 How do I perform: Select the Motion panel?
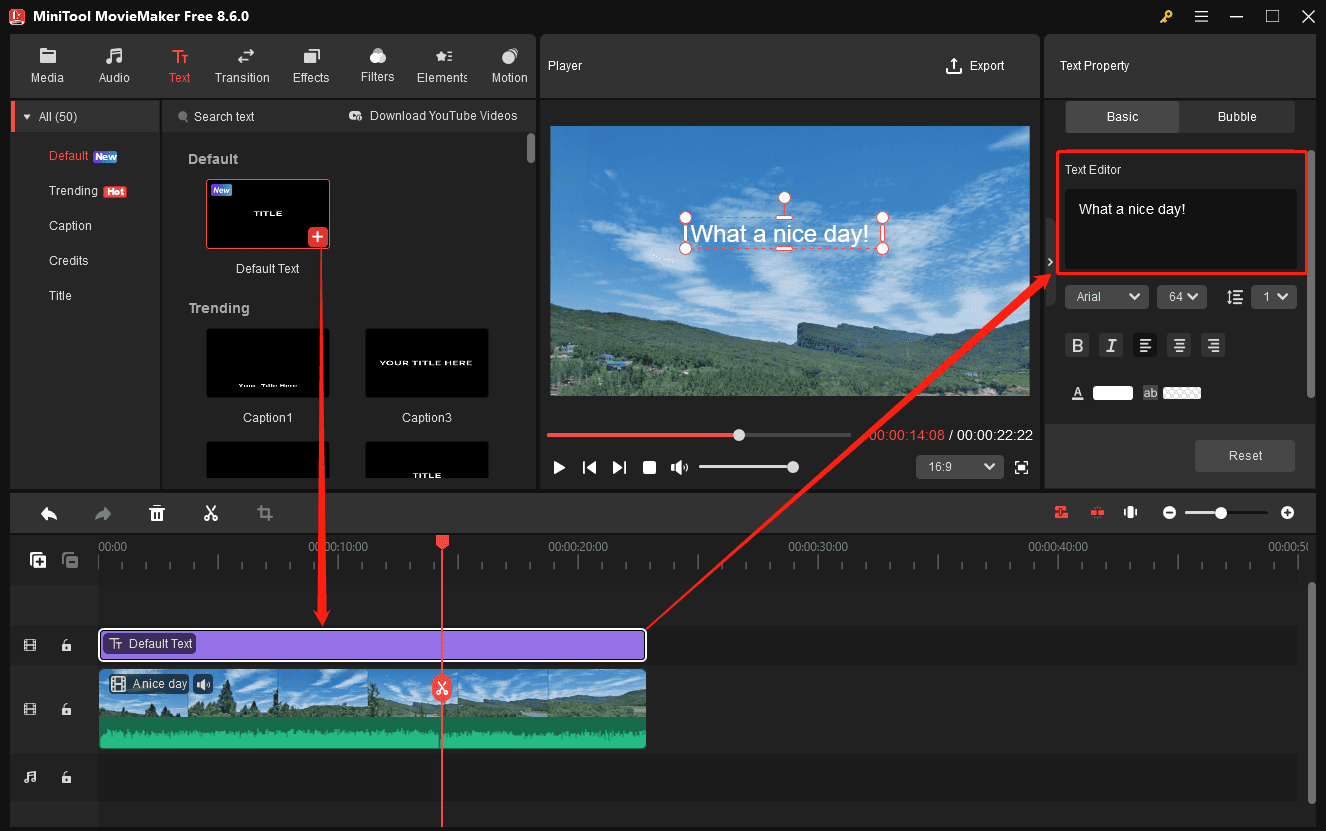tap(509, 66)
